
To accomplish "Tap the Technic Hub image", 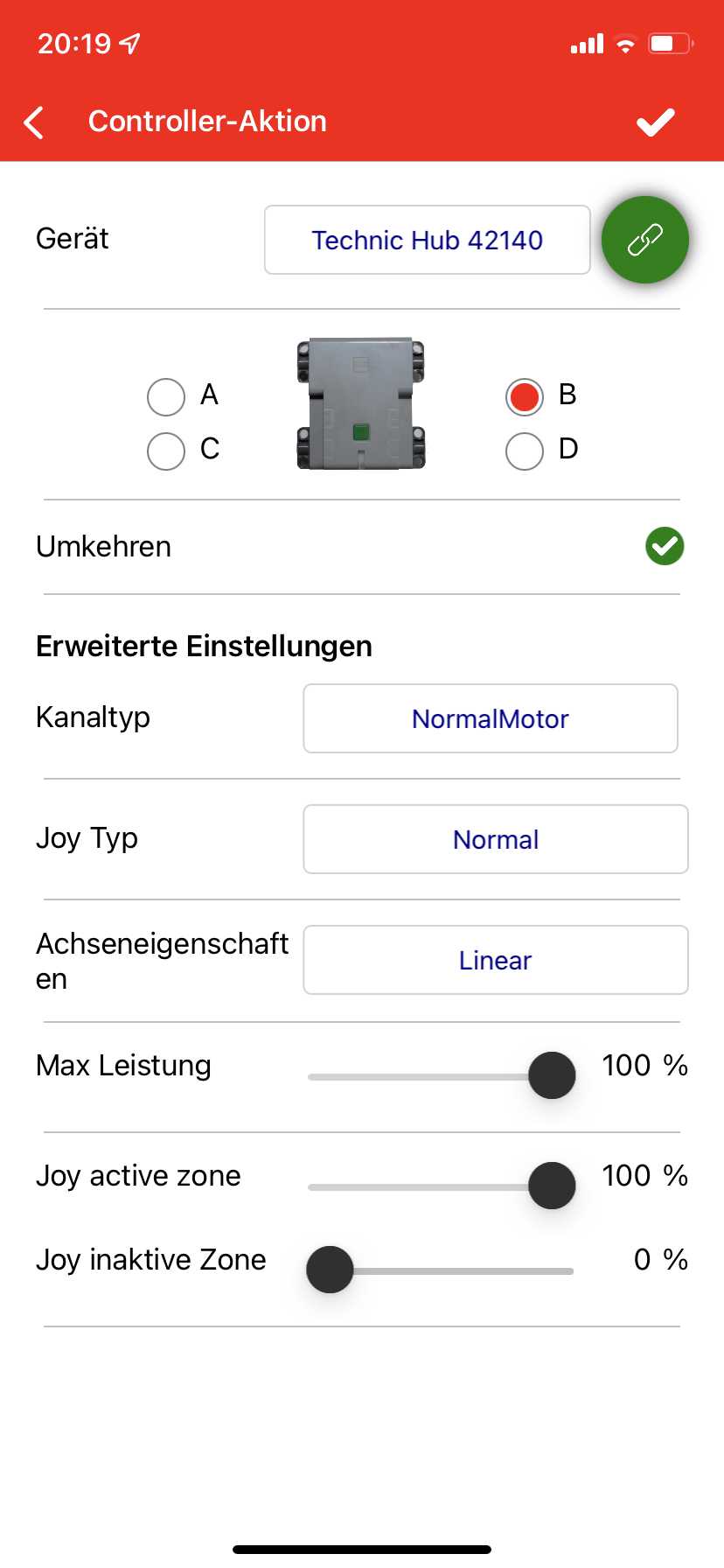I will tap(361, 403).
